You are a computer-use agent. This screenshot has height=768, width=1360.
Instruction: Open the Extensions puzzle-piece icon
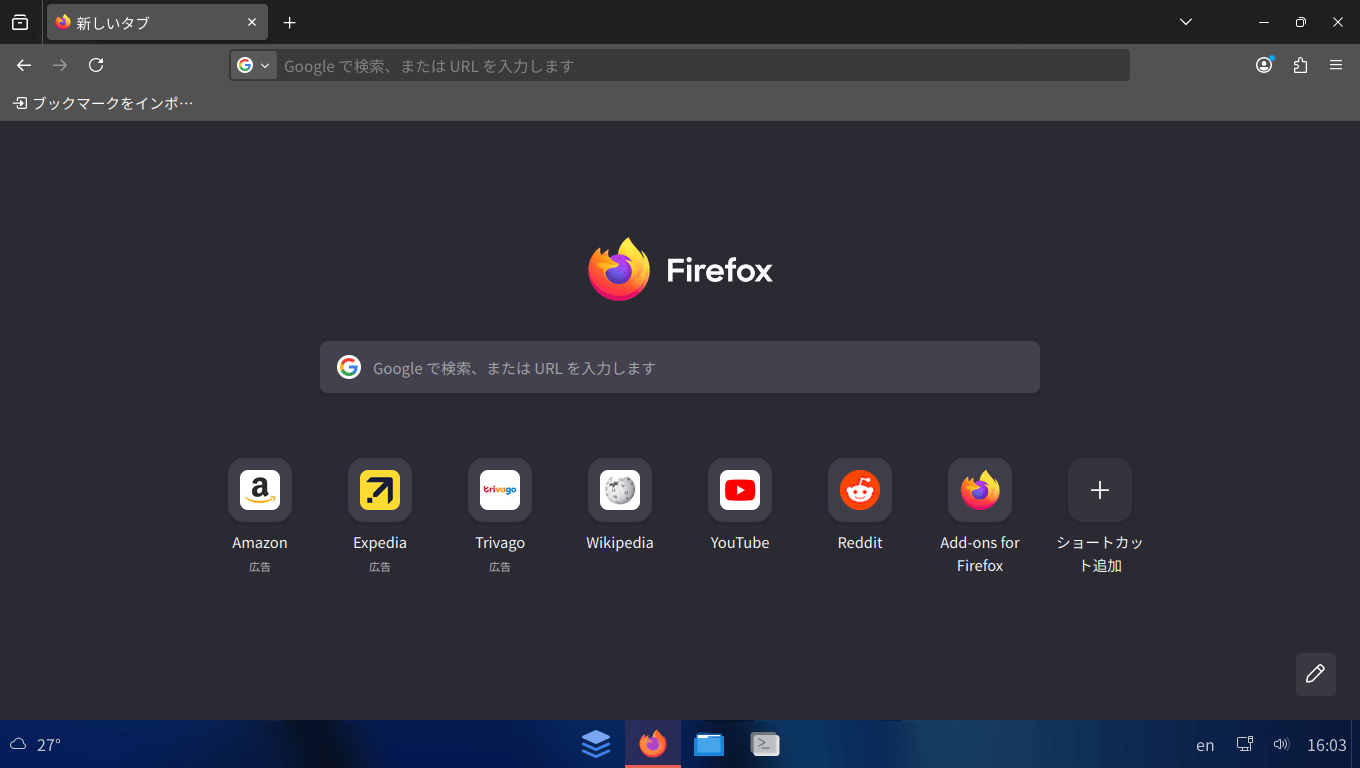coord(1300,65)
